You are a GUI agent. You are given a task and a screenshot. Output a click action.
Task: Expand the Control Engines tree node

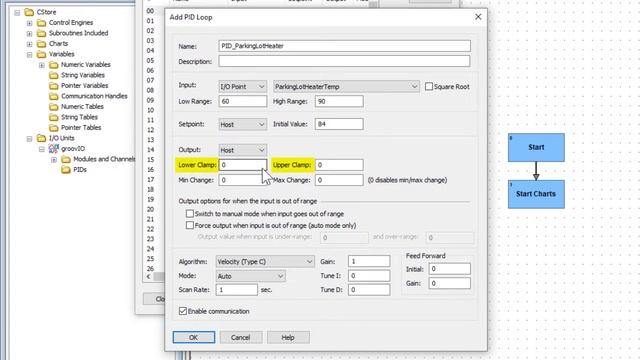(x=29, y=23)
